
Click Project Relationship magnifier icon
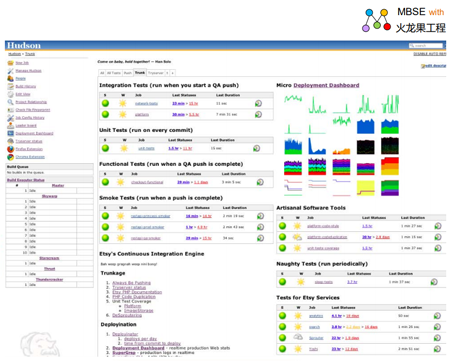point(10,102)
